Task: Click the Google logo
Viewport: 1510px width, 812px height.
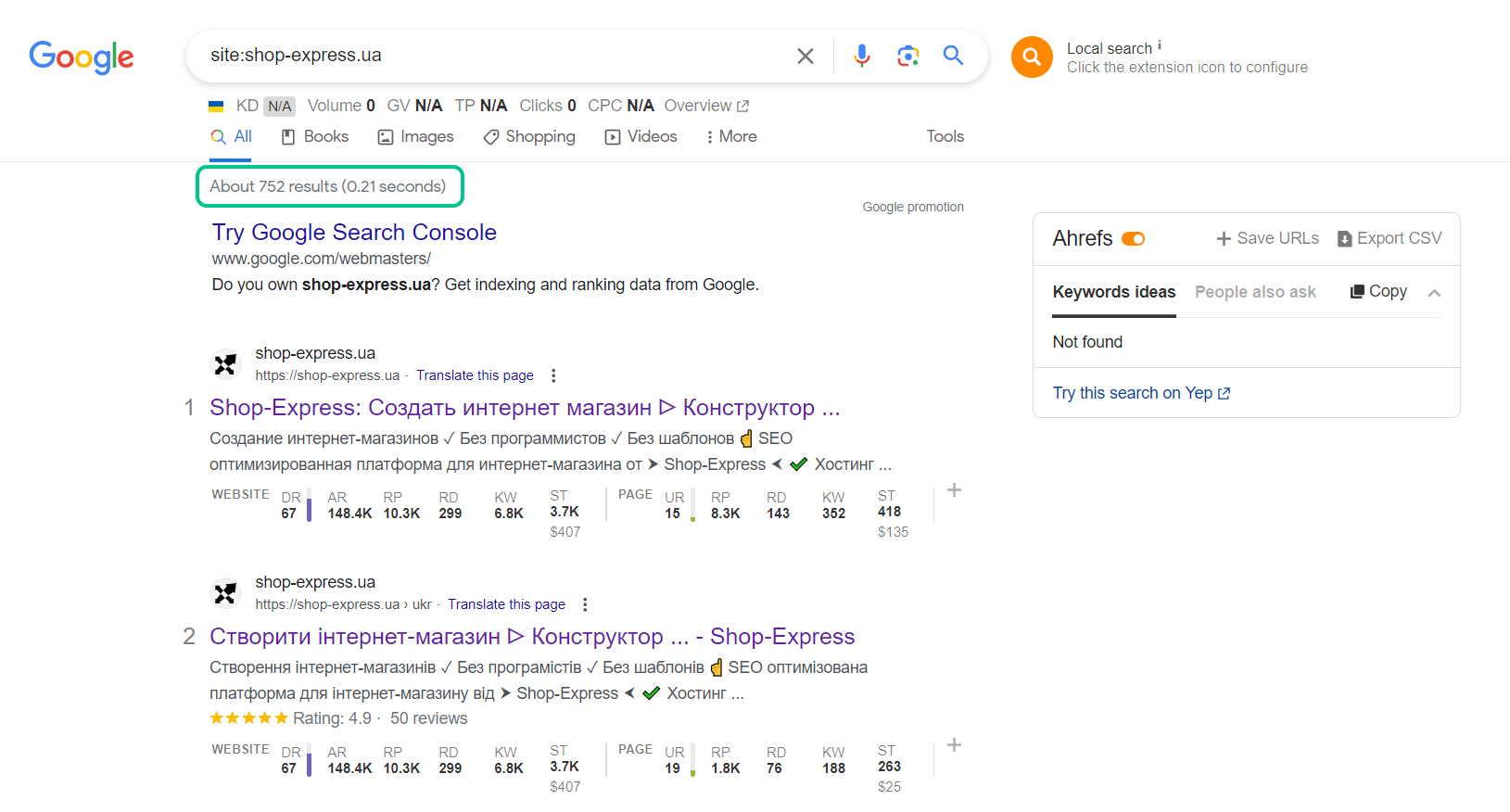Action: click(82, 57)
